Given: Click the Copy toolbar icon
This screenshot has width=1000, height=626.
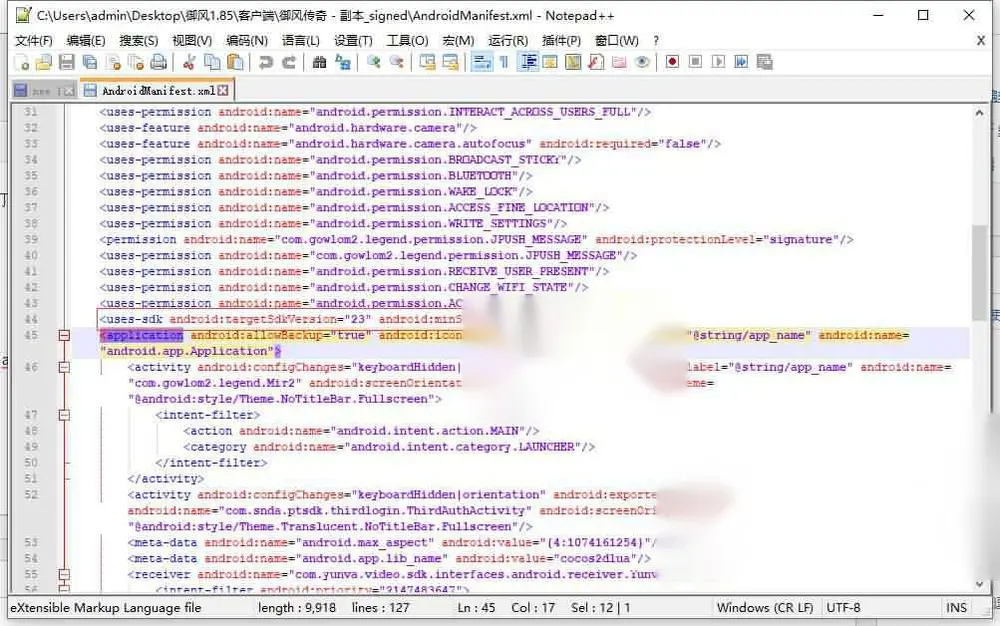Looking at the screenshot, I should (212, 62).
